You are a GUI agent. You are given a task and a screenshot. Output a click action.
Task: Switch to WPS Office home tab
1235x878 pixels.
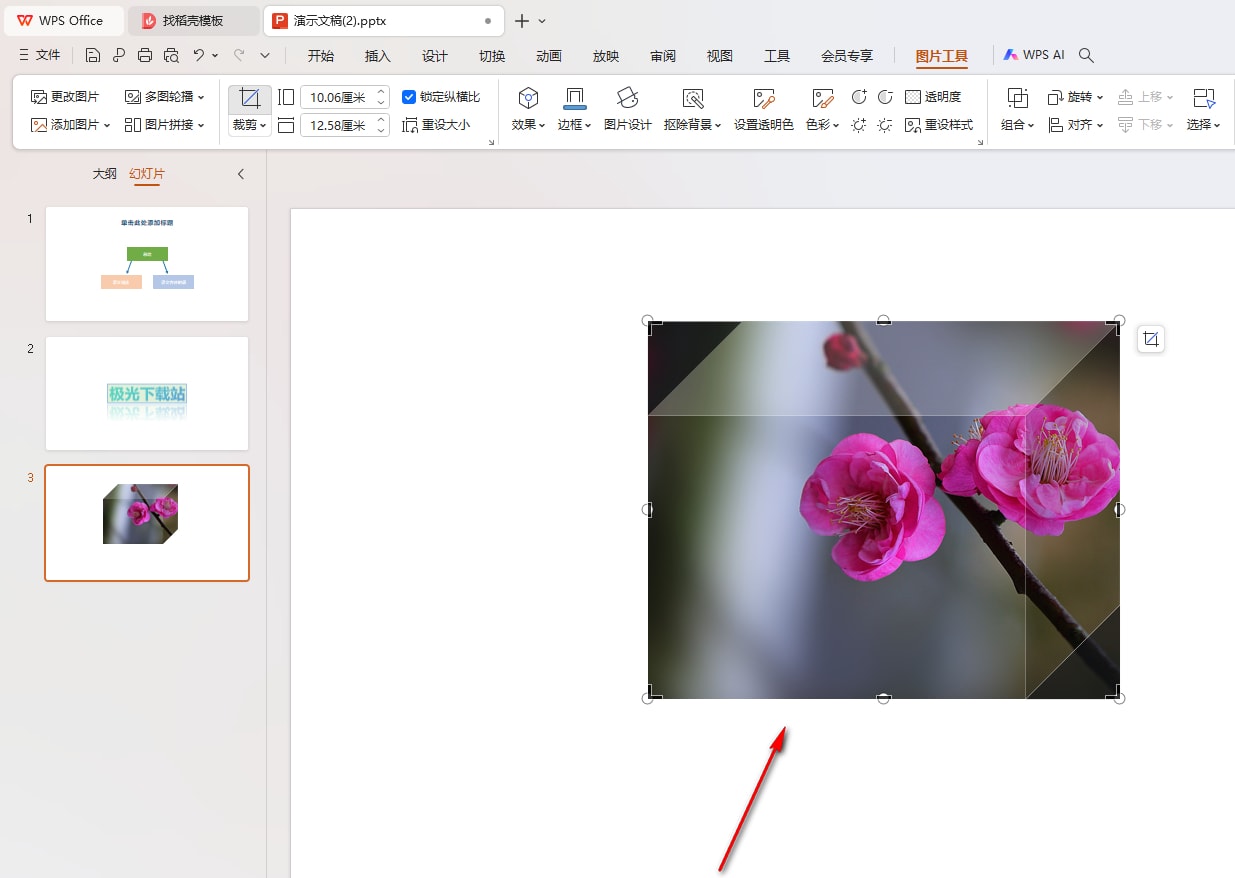pyautogui.click(x=62, y=21)
